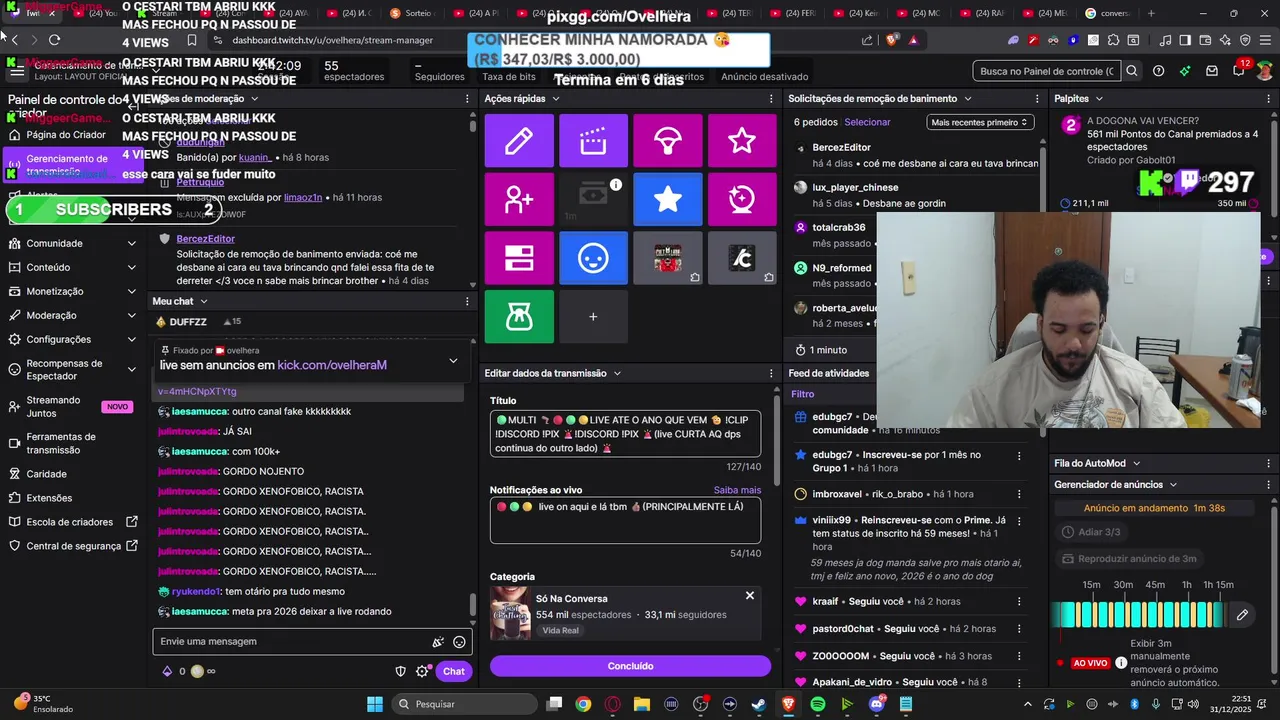Click the shield moderation icon below chat
1280x720 pixels.
click(401, 671)
